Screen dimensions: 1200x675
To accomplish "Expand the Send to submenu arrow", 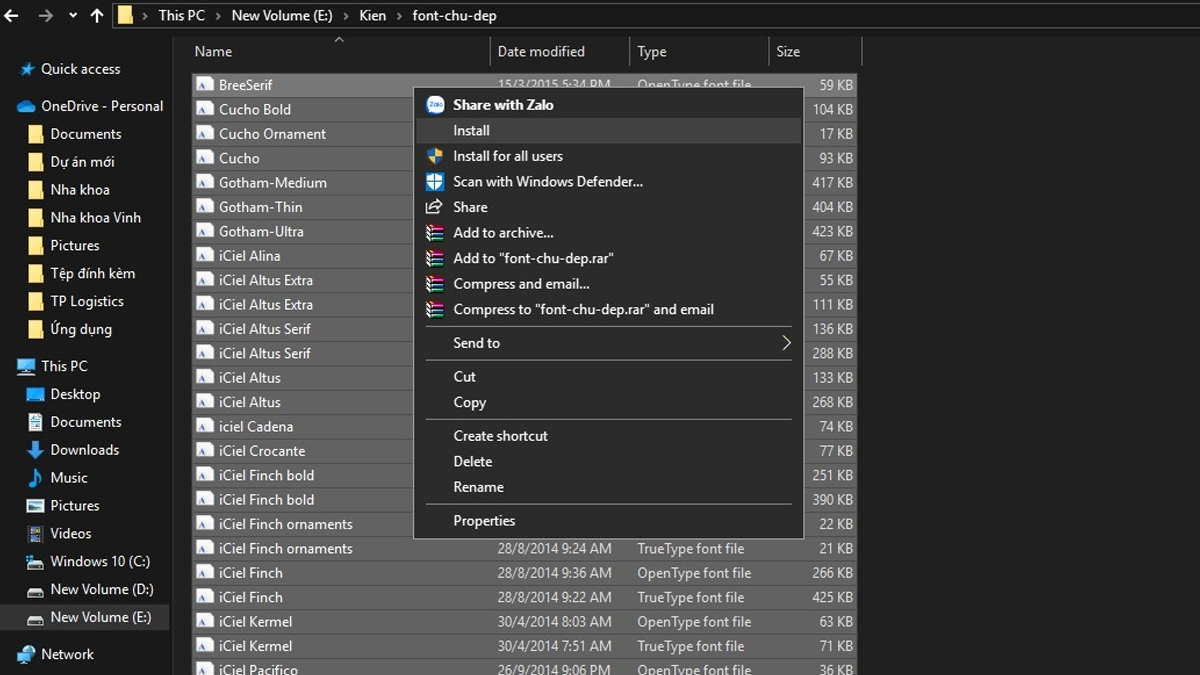I will (786, 343).
